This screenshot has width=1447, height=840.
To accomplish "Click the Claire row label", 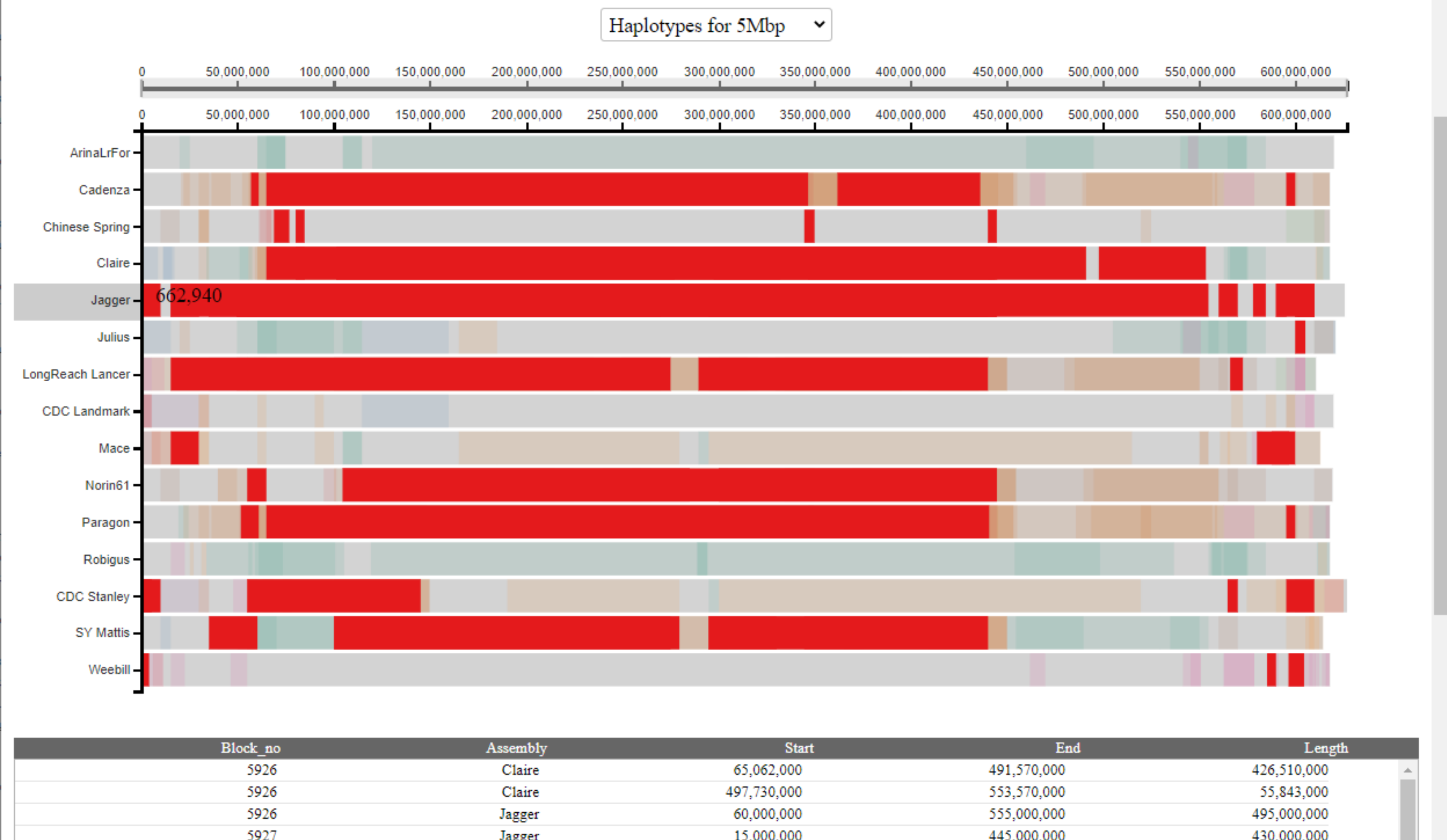I will [x=113, y=263].
